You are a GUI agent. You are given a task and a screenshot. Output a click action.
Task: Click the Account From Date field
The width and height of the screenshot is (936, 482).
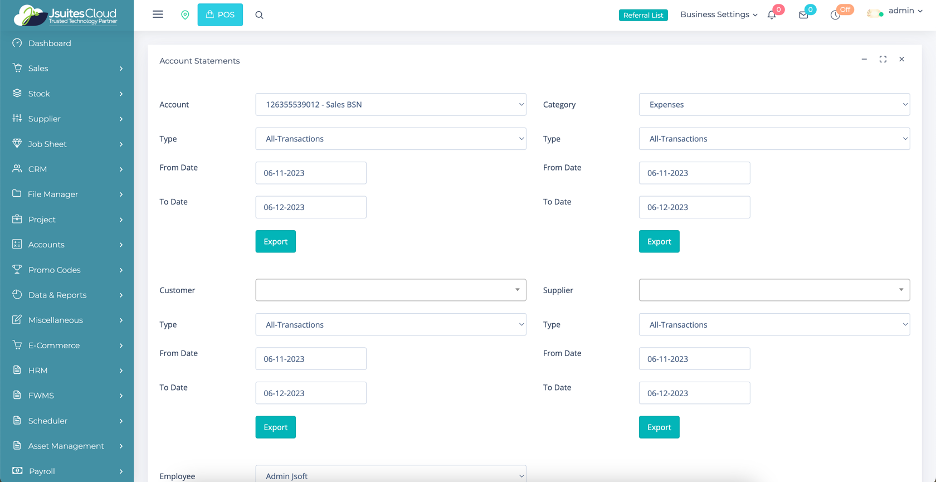click(x=311, y=173)
